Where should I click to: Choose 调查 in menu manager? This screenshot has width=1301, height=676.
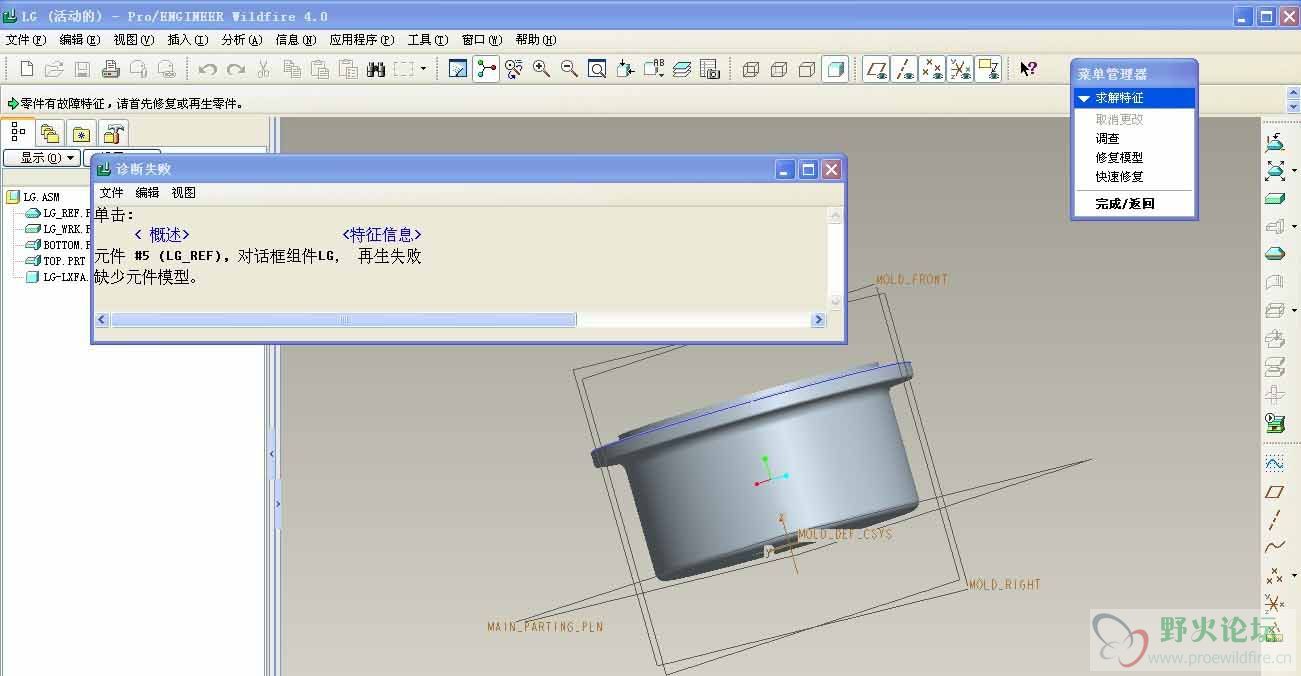point(1107,139)
